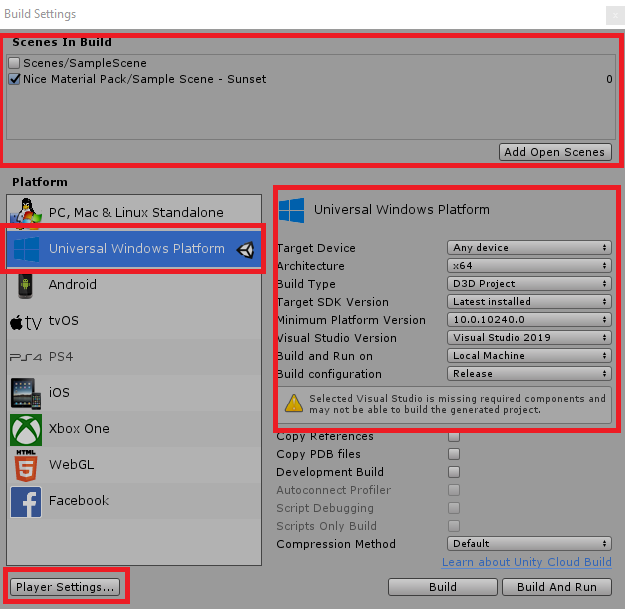Click the scene build index 0
This screenshot has width=625, height=609.
(609, 79)
